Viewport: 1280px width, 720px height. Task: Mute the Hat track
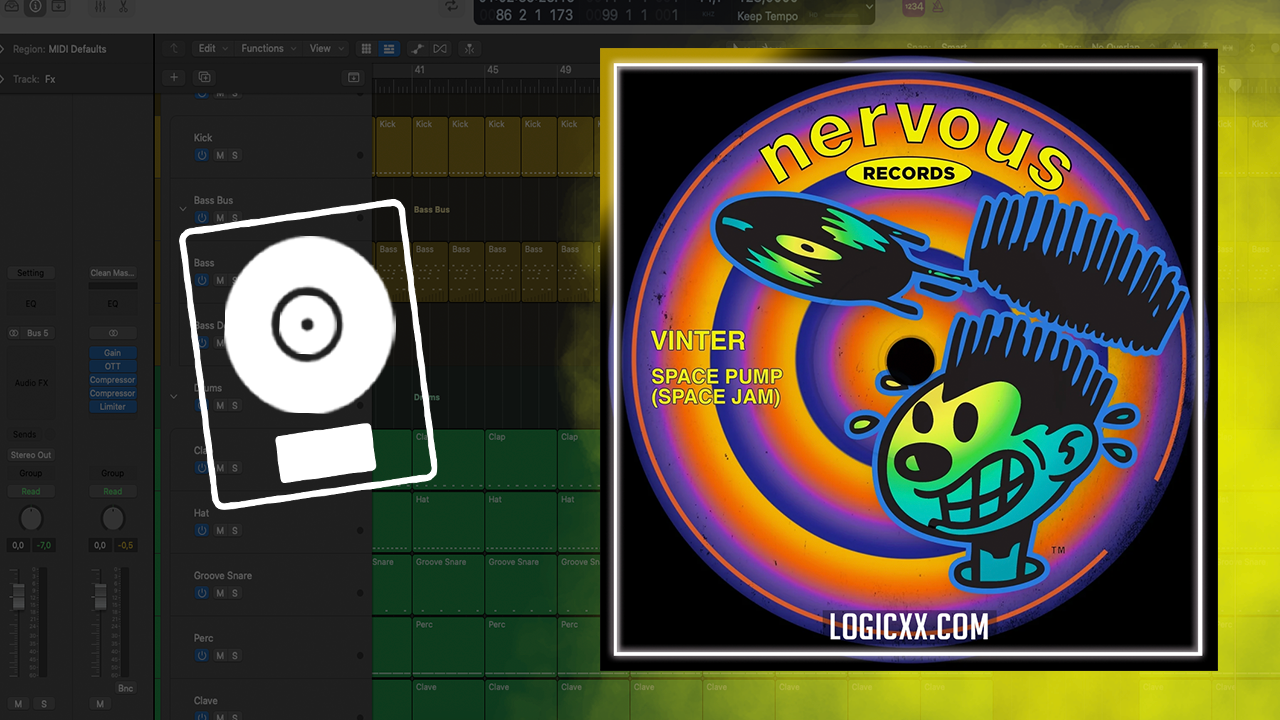pos(220,530)
